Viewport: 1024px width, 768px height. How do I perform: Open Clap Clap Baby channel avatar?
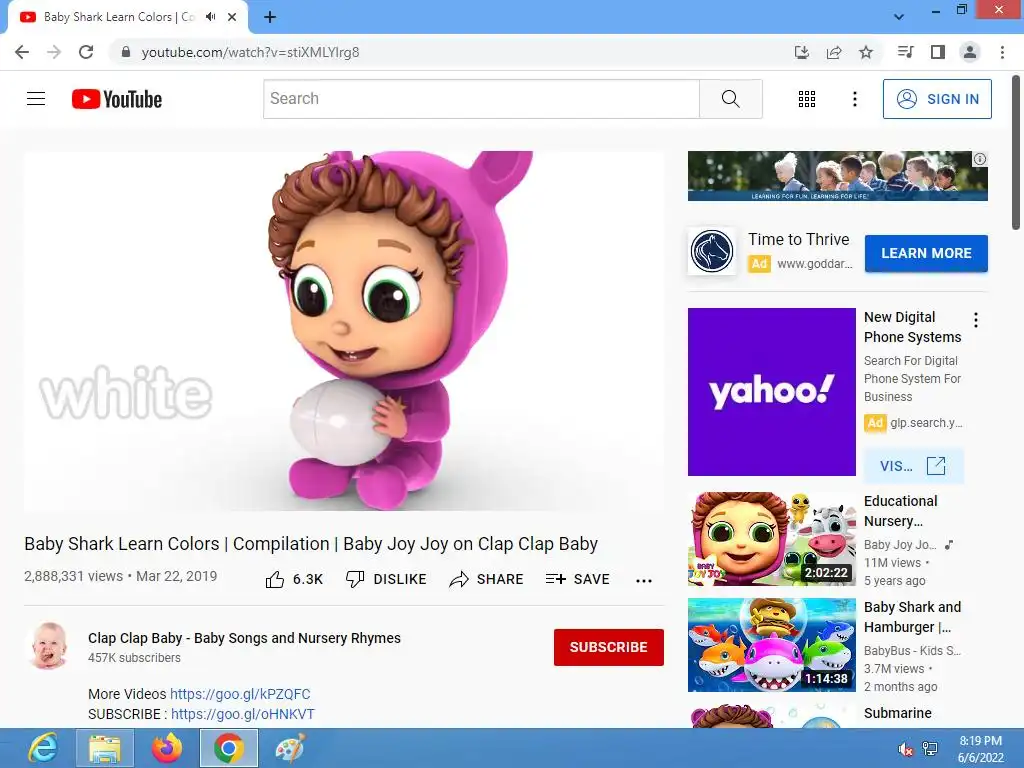tap(49, 646)
